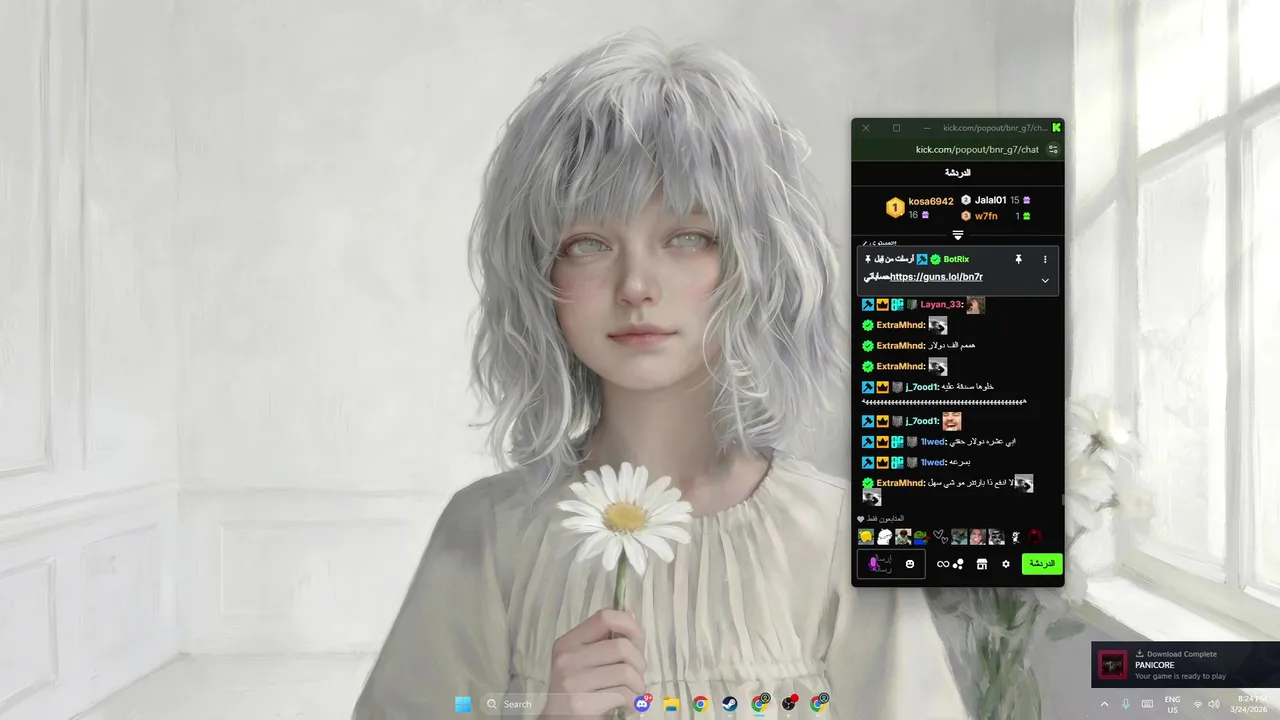Click the microphone tray icon
The height and width of the screenshot is (720, 1280).
click(1126, 704)
